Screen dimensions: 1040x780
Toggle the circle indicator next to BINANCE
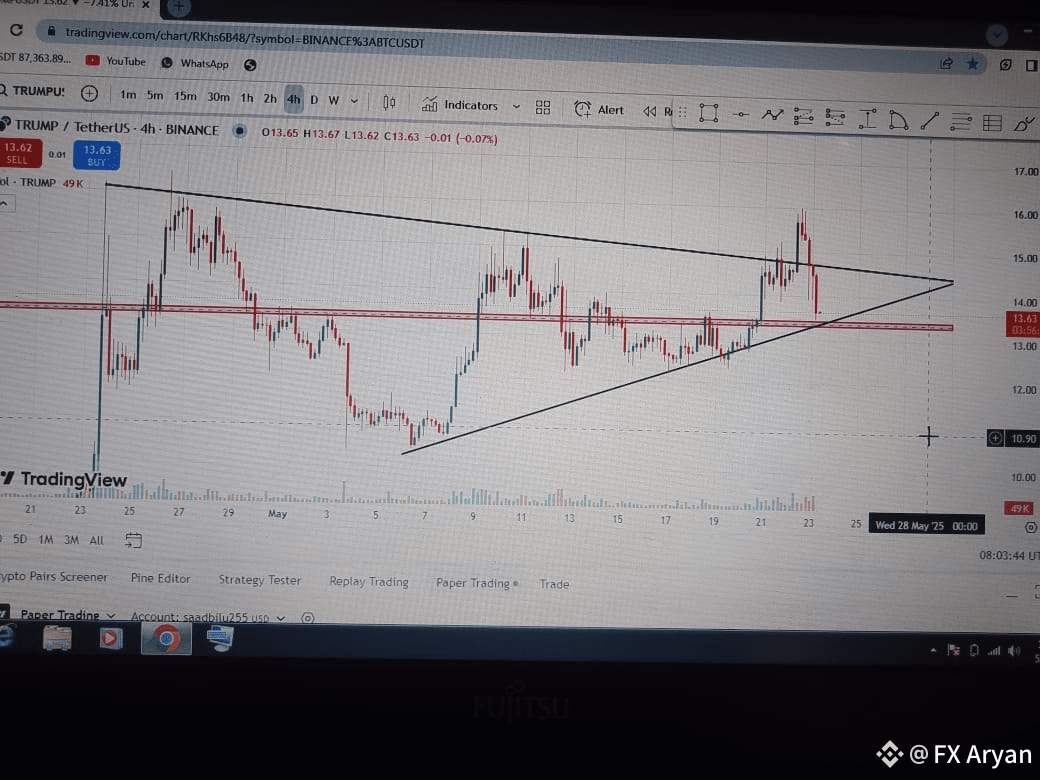click(x=239, y=131)
